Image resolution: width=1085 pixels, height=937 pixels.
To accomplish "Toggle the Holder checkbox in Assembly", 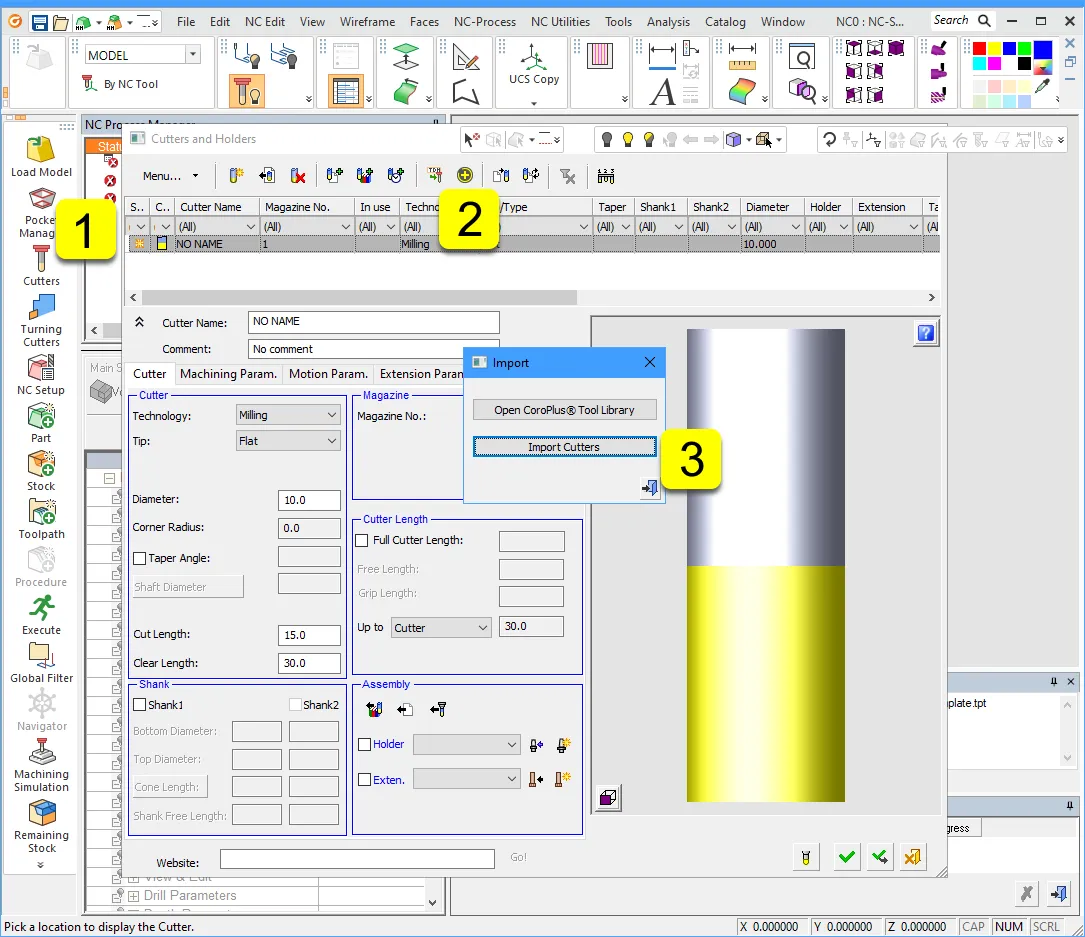I will (x=365, y=745).
